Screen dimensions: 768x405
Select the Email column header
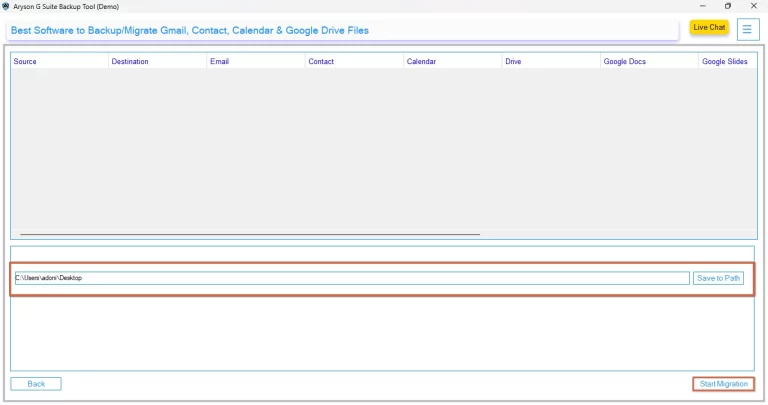click(x=256, y=61)
